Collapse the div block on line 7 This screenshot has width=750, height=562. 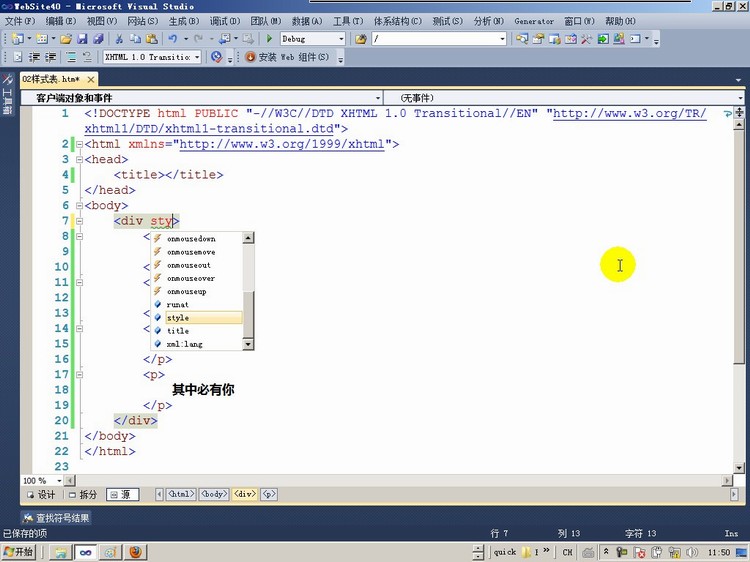click(x=79, y=221)
